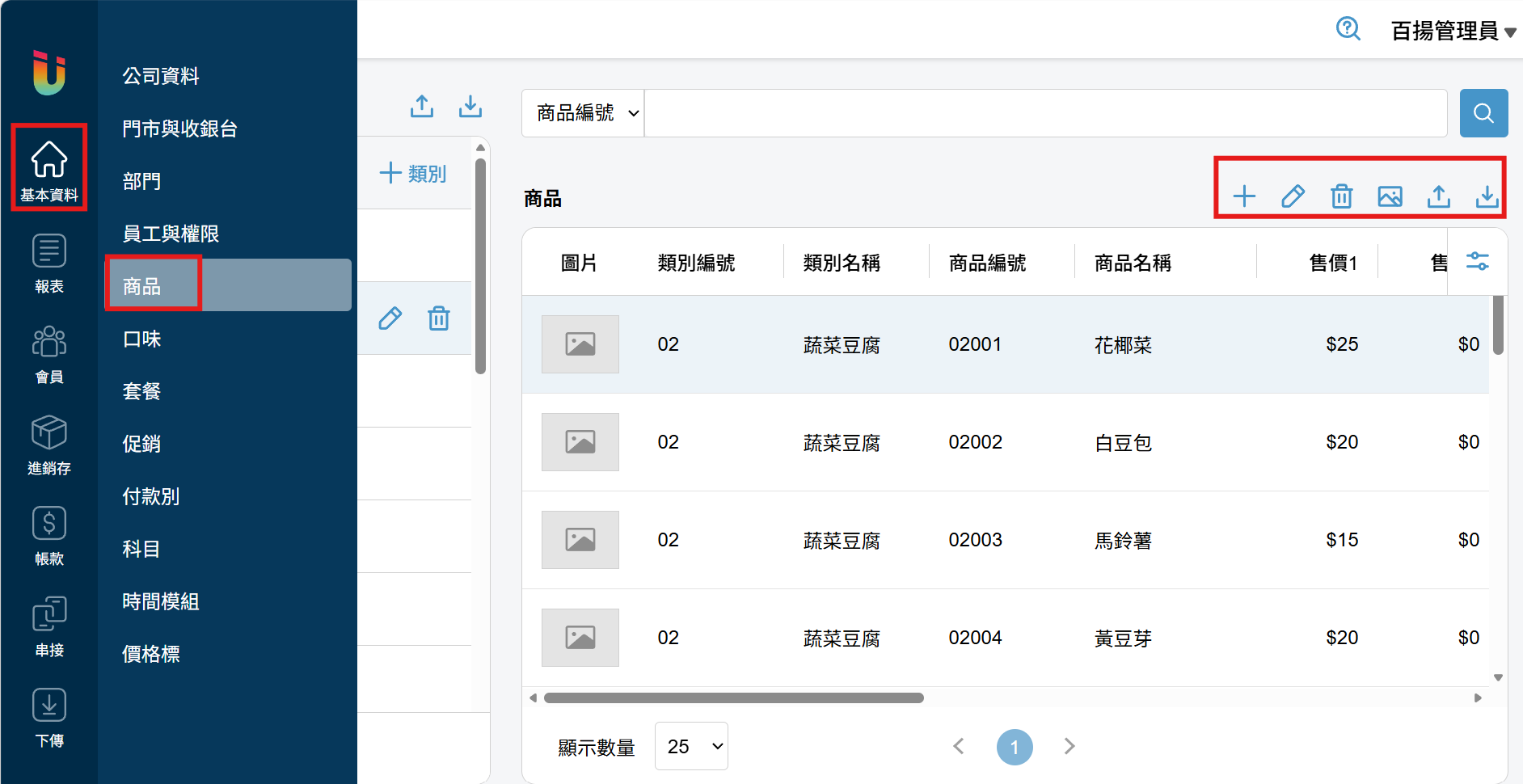Delete the selected category via trash icon
This screenshot has width=1523, height=784.
point(438,318)
